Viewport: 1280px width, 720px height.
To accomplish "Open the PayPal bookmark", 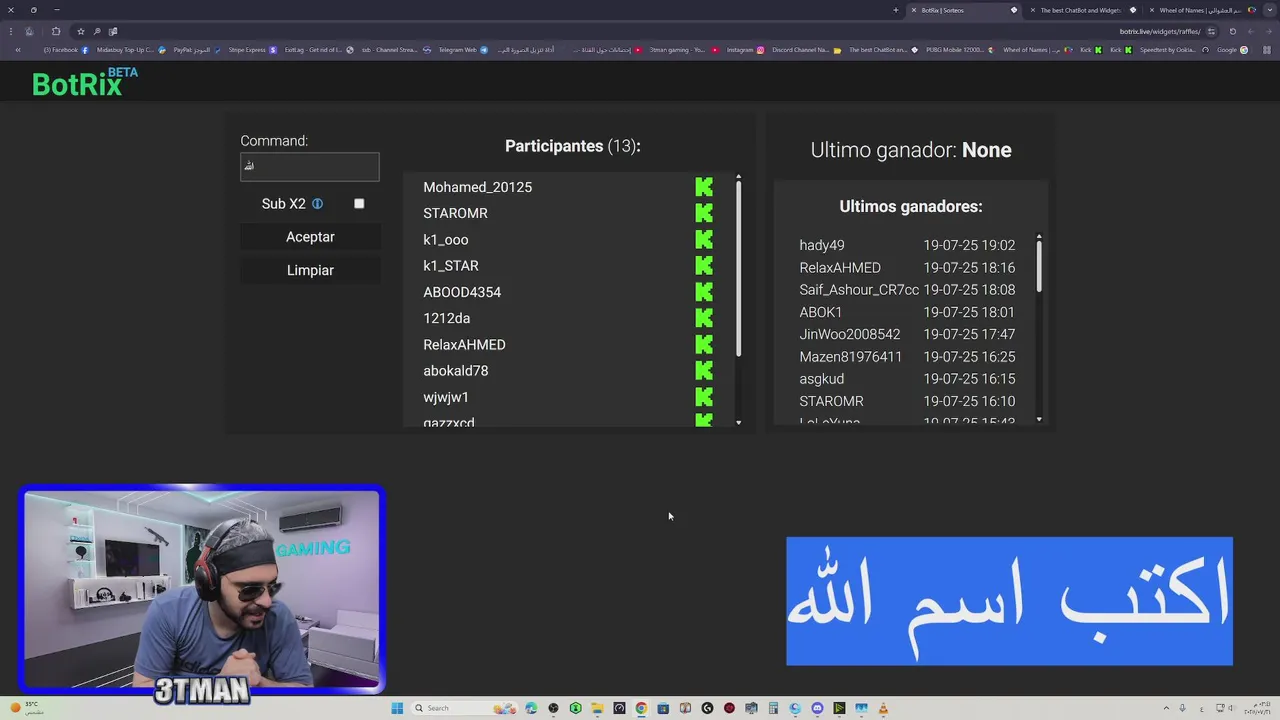I will coord(197,50).
